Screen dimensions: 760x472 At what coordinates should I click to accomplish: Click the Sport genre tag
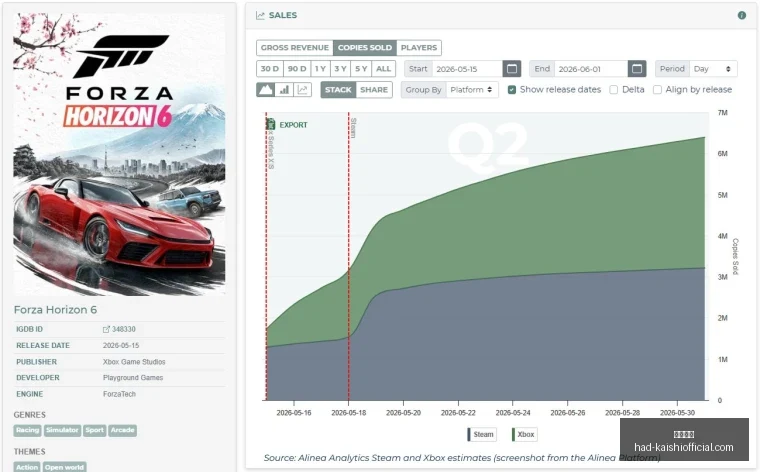pyautogui.click(x=95, y=430)
